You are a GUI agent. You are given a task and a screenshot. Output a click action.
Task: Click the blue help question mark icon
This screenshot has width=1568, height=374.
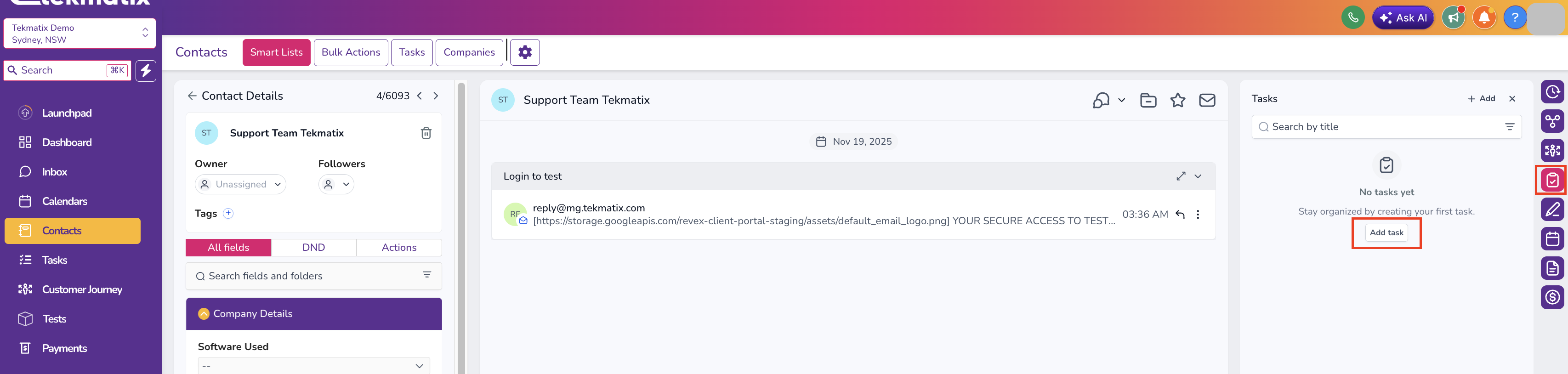1515,17
